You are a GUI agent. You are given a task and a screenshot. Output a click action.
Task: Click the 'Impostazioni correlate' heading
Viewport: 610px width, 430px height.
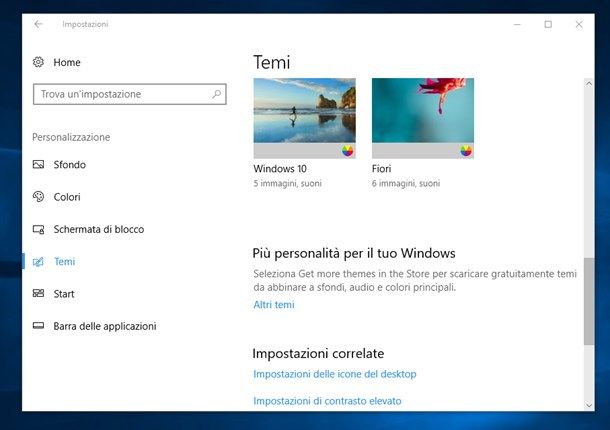[318, 353]
